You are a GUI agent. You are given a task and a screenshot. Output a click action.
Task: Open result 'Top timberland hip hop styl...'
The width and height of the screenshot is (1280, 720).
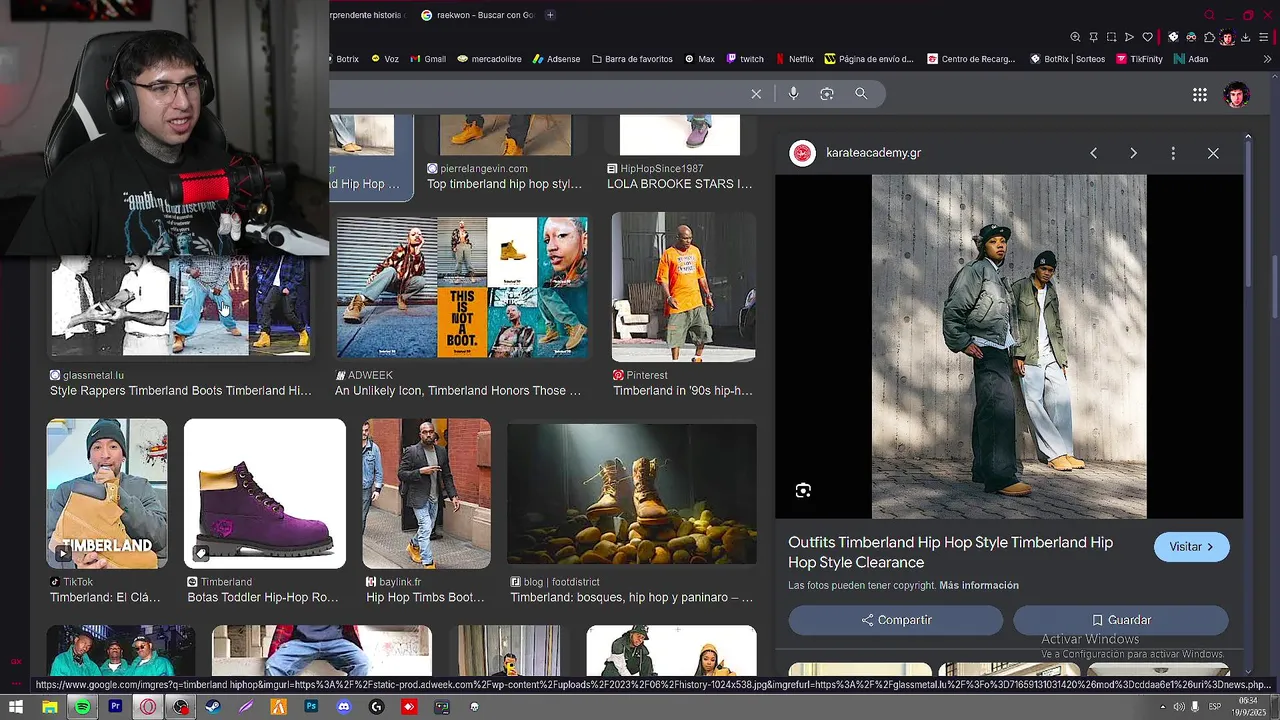coord(504,184)
